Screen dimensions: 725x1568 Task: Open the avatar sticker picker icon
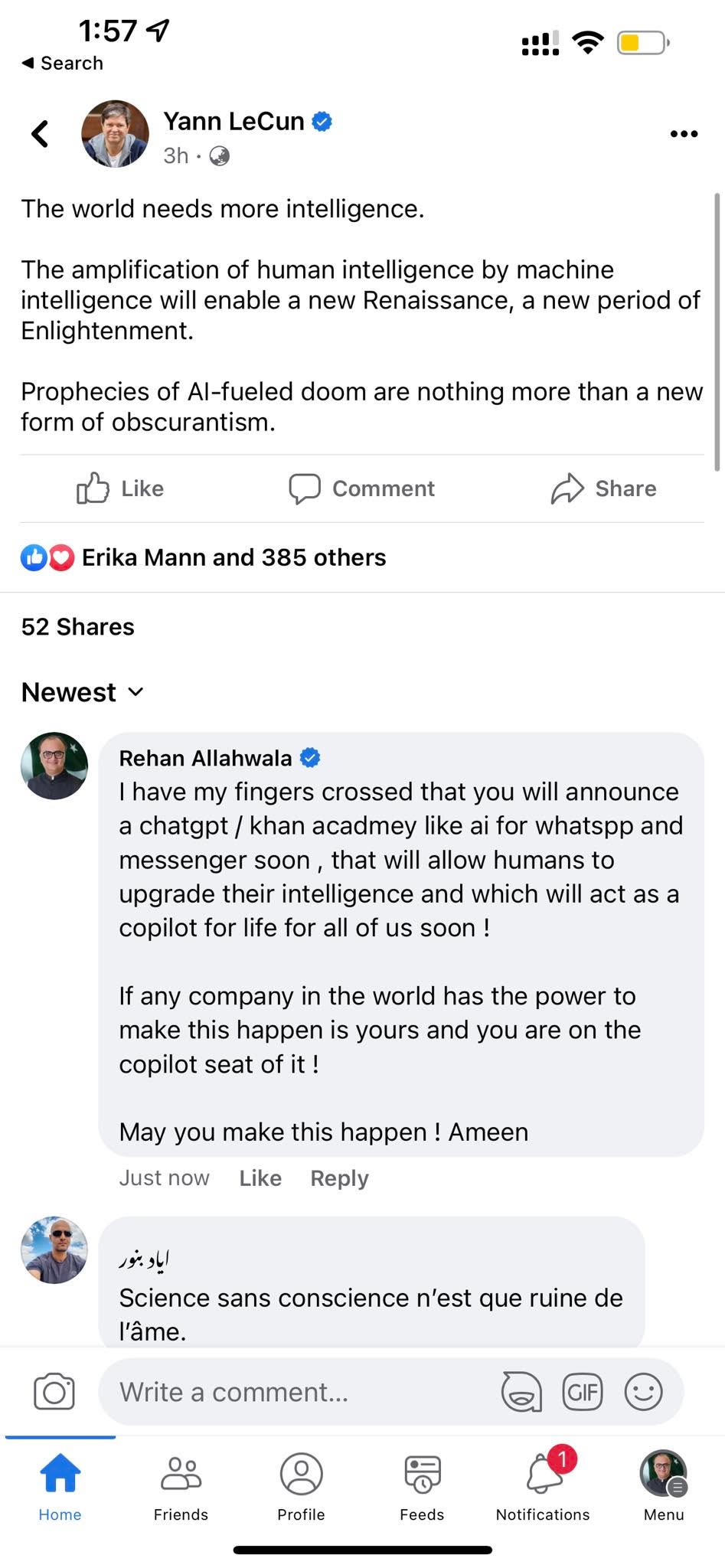pos(521,1391)
